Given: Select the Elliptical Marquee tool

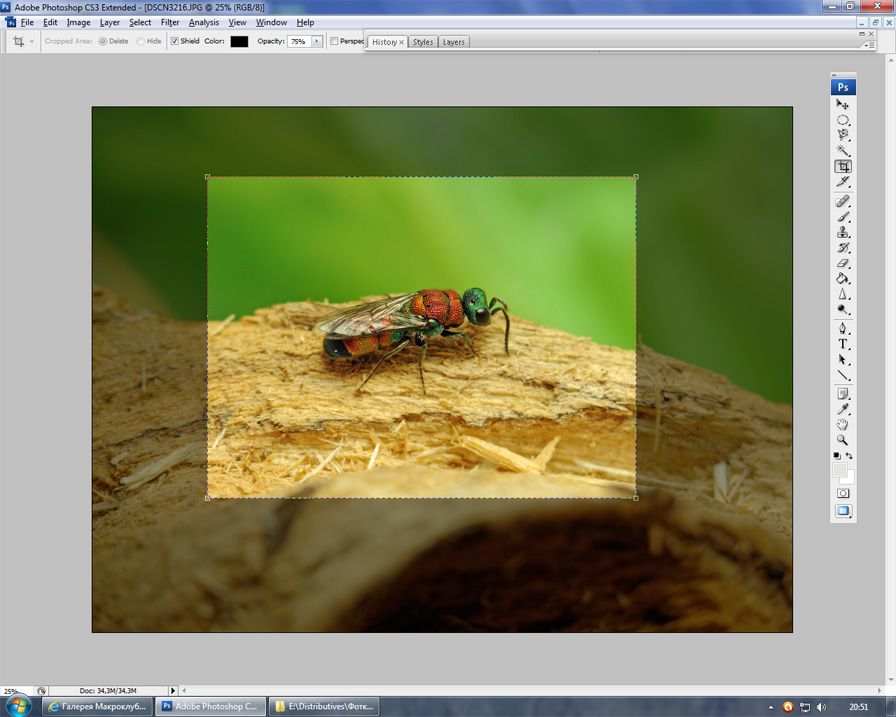Looking at the screenshot, I should (x=843, y=120).
